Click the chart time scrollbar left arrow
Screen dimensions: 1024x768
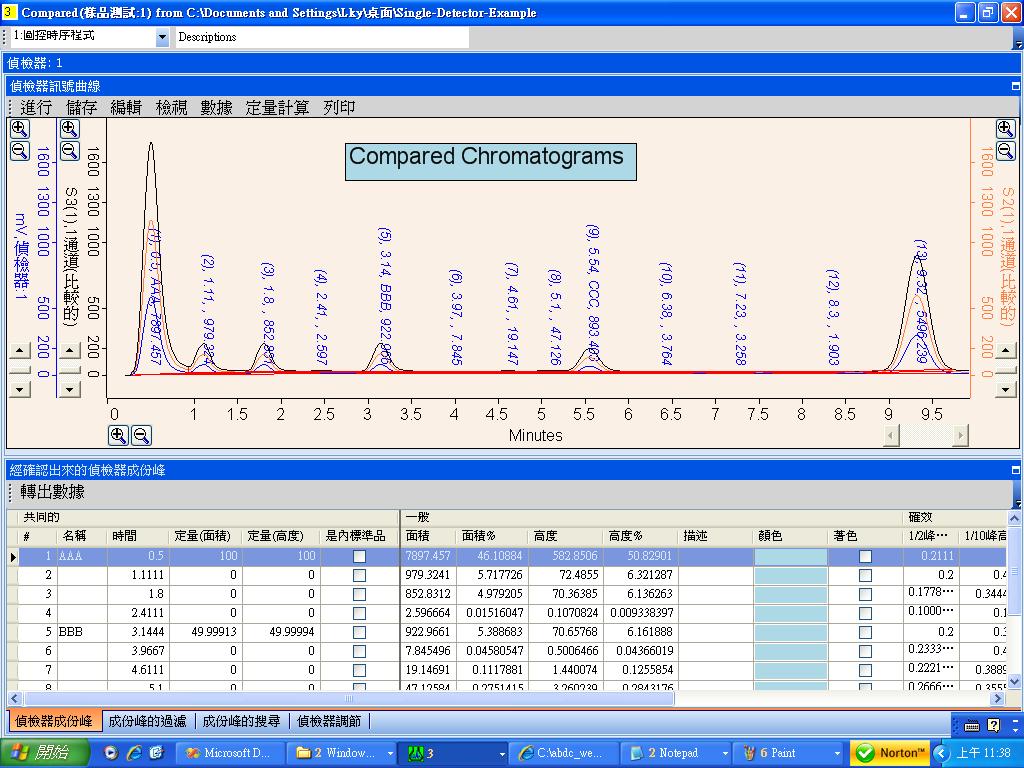pos(891,435)
